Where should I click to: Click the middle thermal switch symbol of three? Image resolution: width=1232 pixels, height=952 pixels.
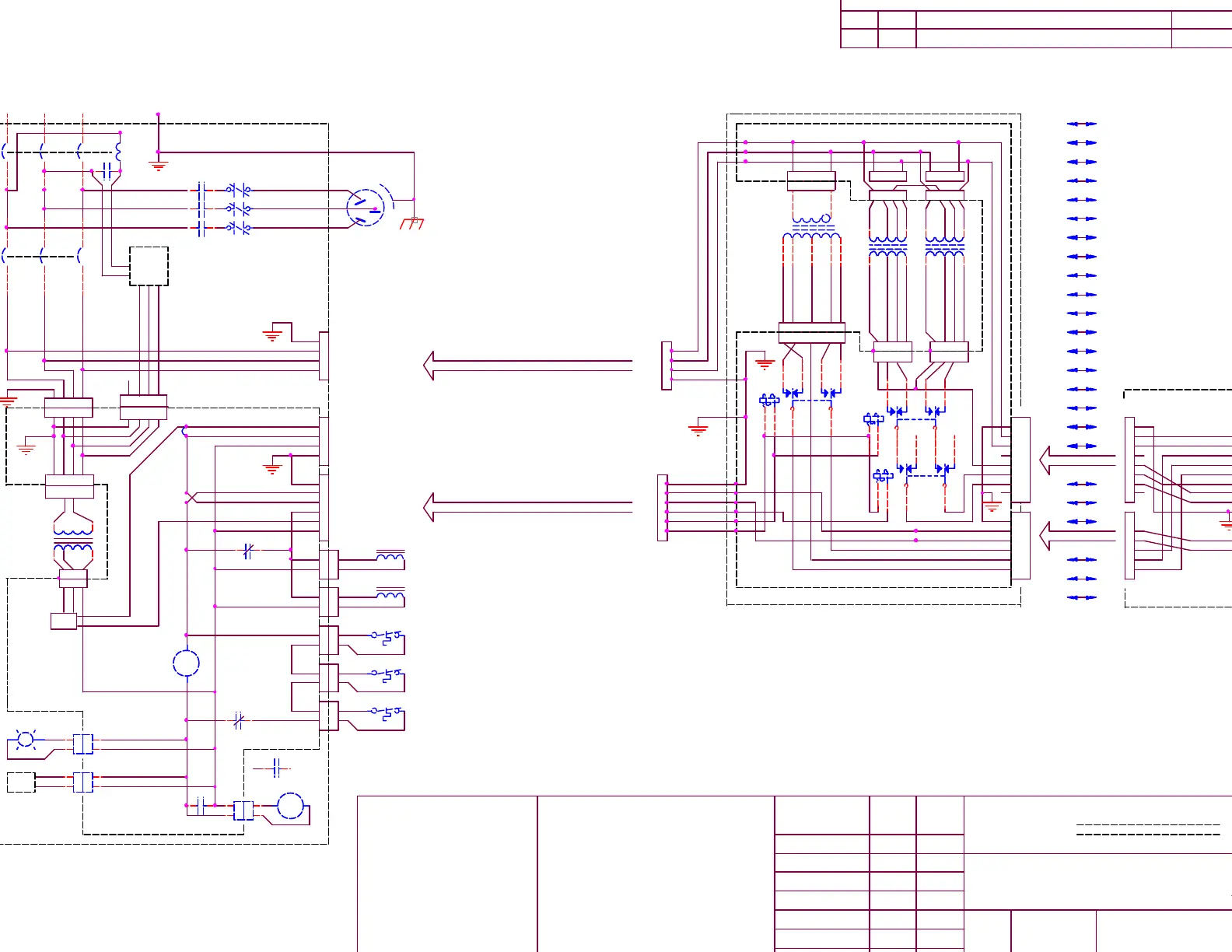[x=387, y=674]
